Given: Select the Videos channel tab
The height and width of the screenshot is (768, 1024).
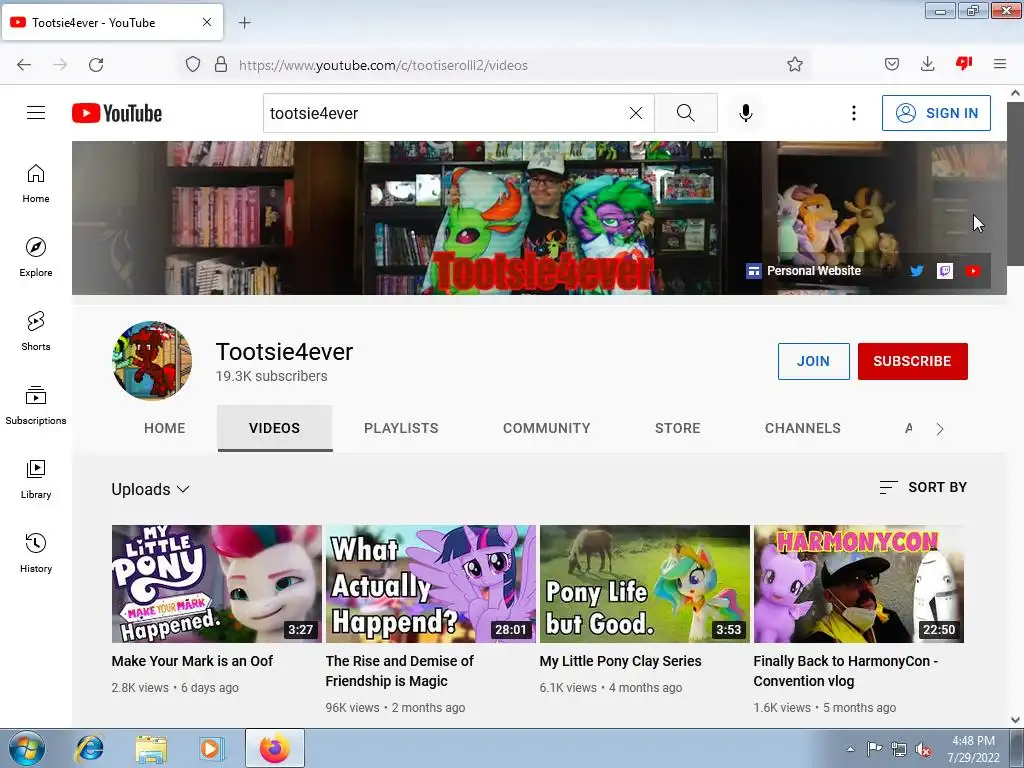Looking at the screenshot, I should pyautogui.click(x=274, y=428).
